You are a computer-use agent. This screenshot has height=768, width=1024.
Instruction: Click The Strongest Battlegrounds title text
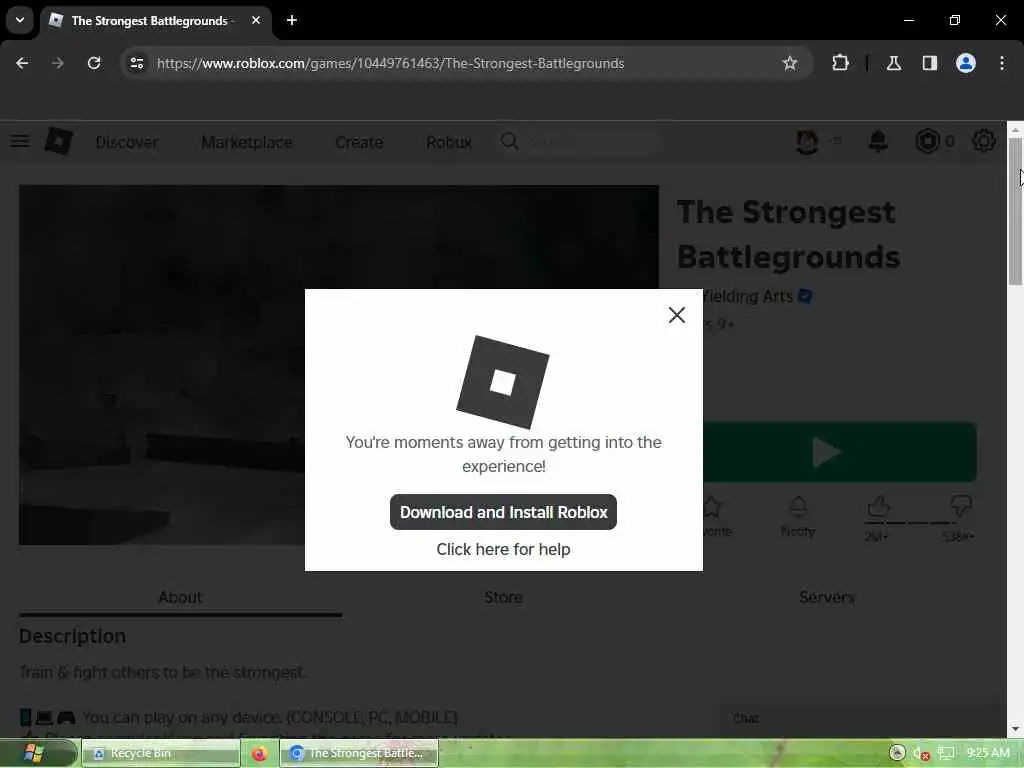pyautogui.click(x=789, y=234)
